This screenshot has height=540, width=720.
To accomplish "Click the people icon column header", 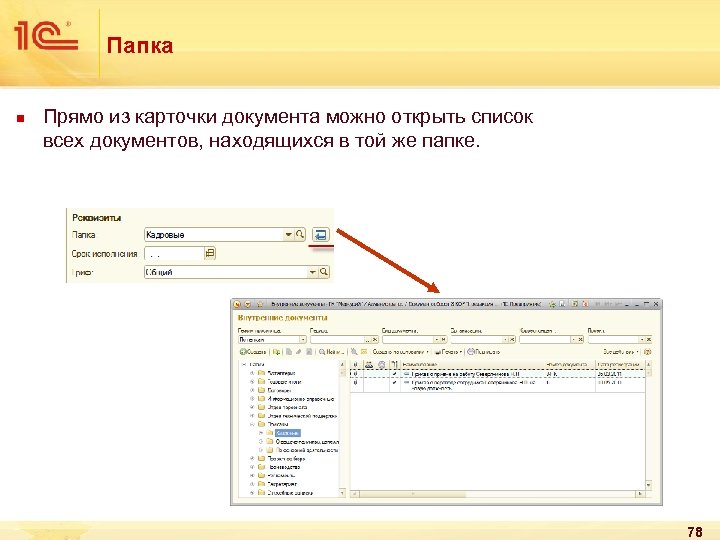I will tap(369, 365).
